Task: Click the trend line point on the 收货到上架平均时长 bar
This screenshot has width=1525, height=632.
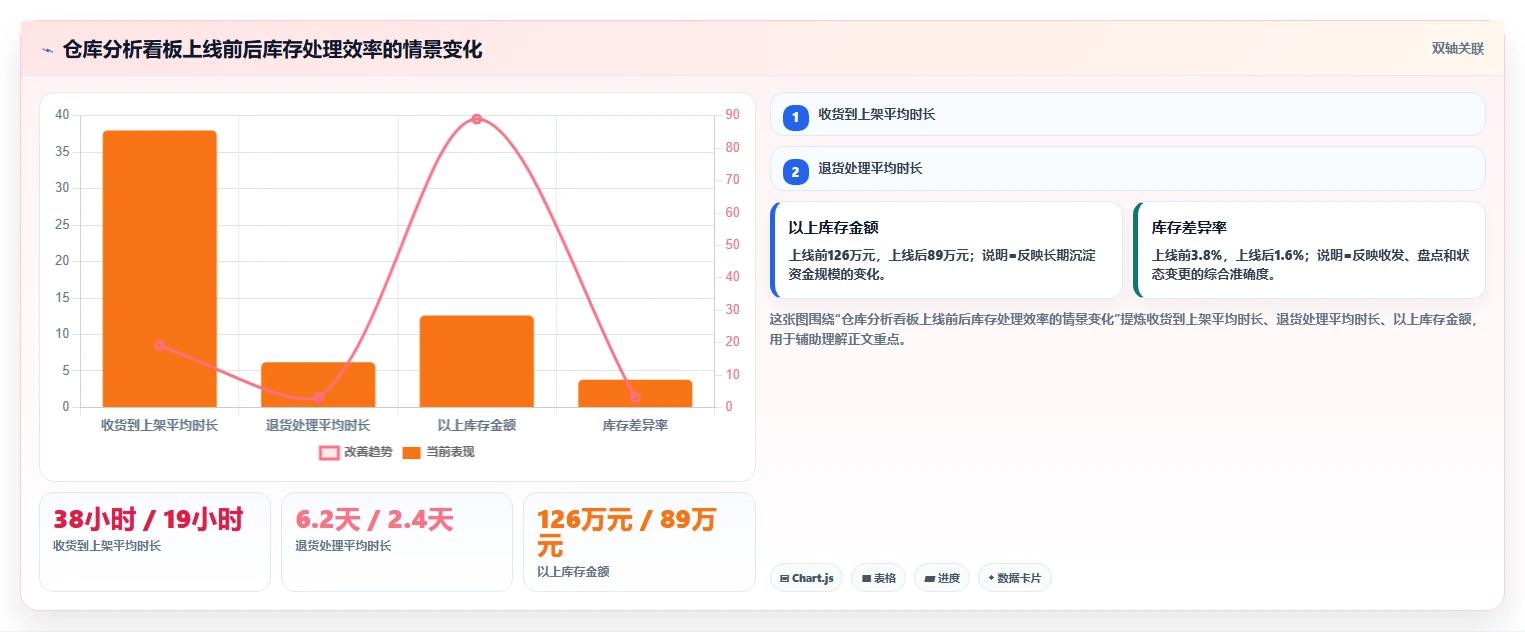Action: point(159,345)
